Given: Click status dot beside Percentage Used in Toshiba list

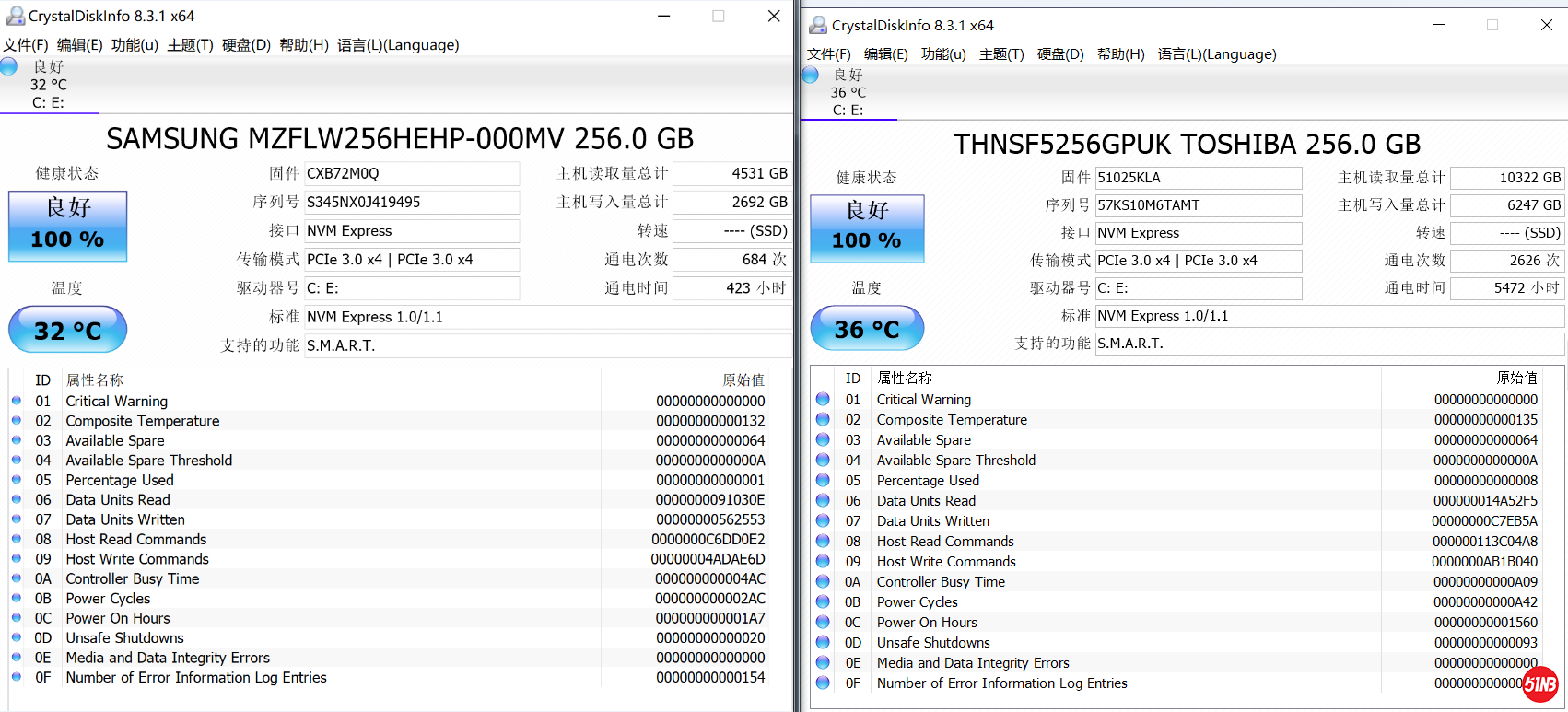Looking at the screenshot, I should [823, 480].
